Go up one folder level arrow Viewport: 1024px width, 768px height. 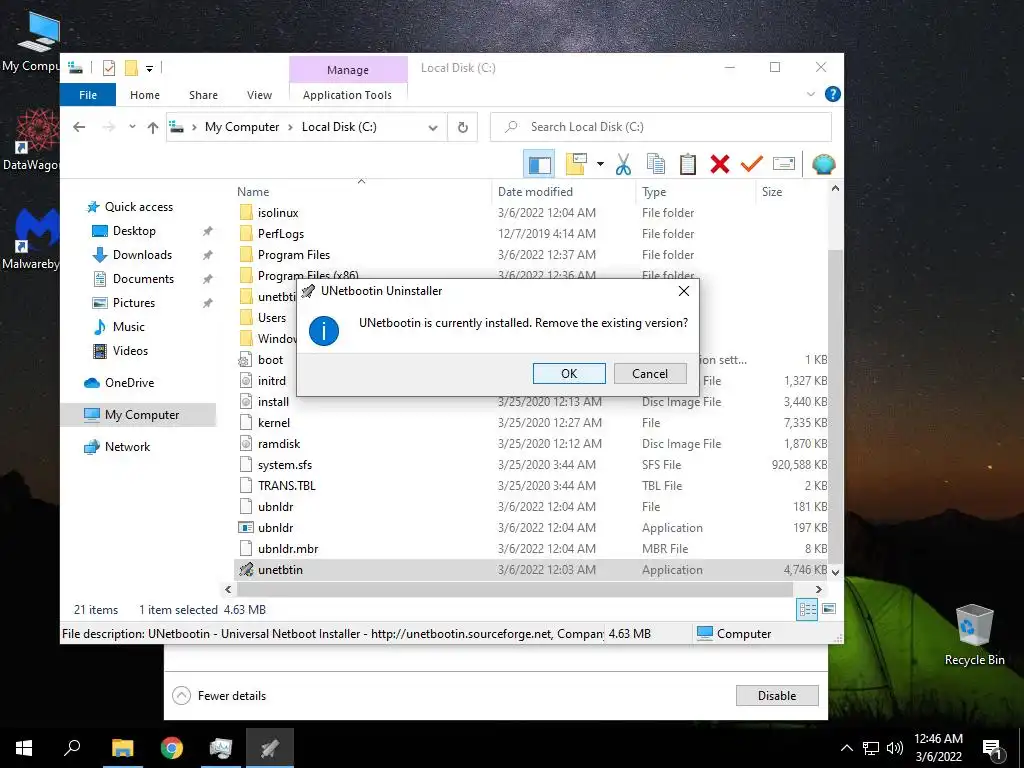pos(153,127)
